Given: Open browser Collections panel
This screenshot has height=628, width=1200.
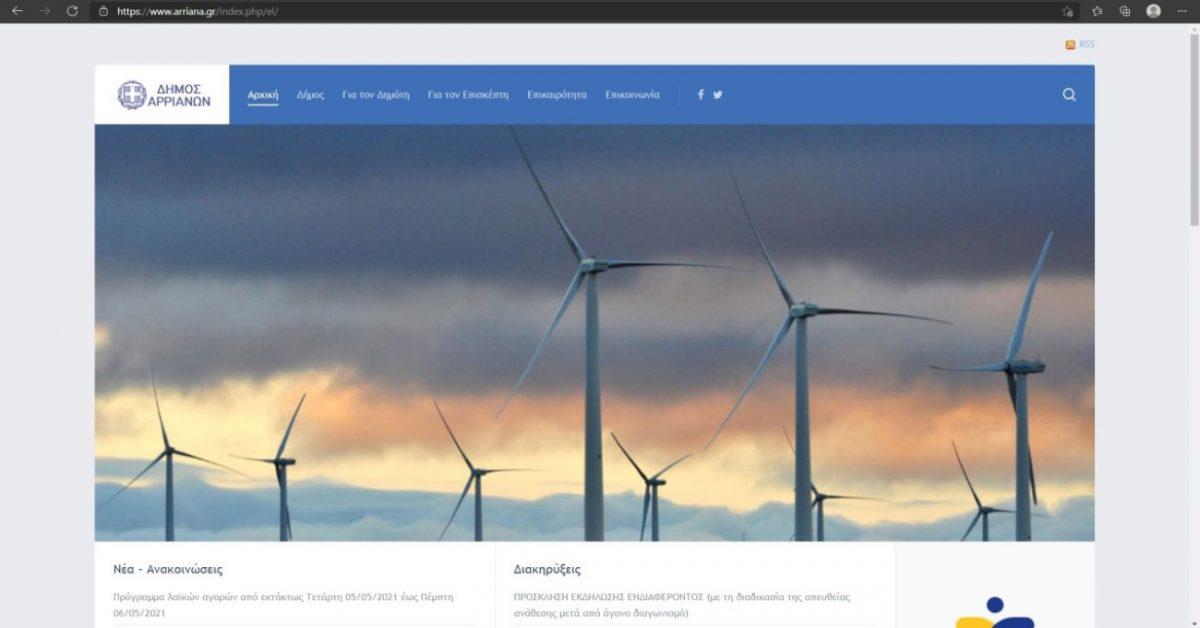Looking at the screenshot, I should pyautogui.click(x=1125, y=11).
